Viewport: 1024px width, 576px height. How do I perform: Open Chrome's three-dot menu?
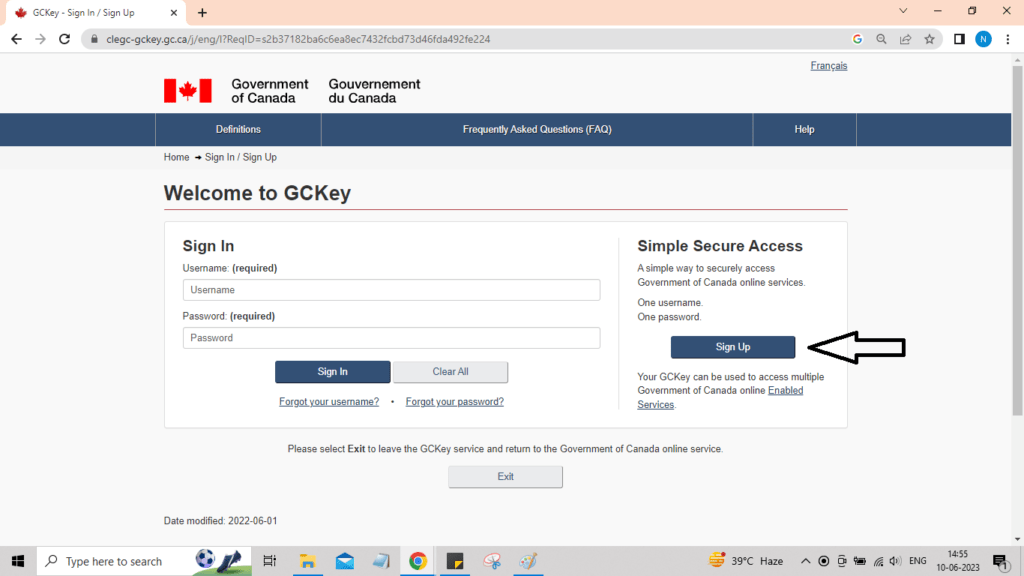click(1008, 39)
